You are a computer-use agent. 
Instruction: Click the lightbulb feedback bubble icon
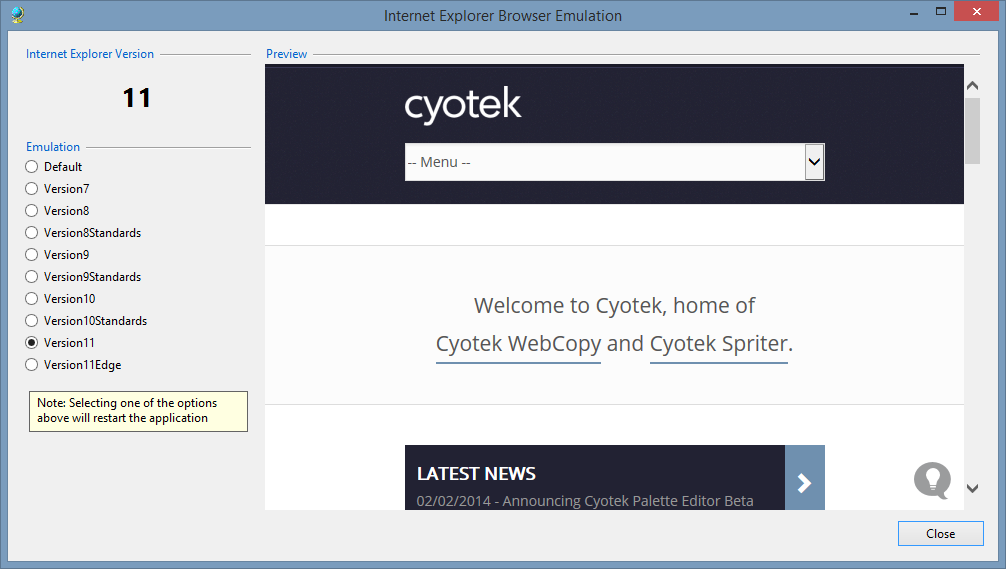[932, 480]
